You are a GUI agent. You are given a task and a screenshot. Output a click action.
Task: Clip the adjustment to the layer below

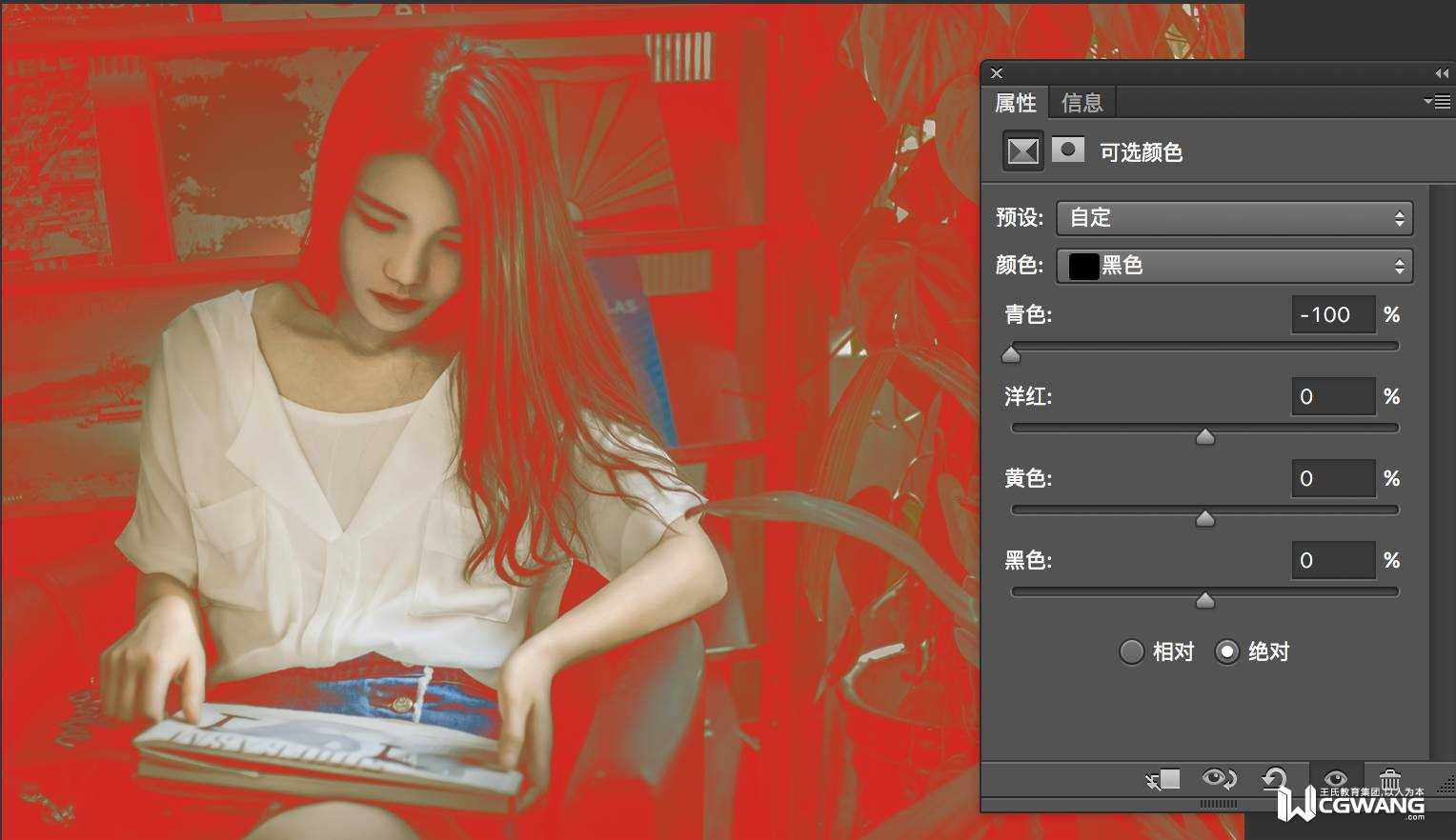click(1163, 780)
